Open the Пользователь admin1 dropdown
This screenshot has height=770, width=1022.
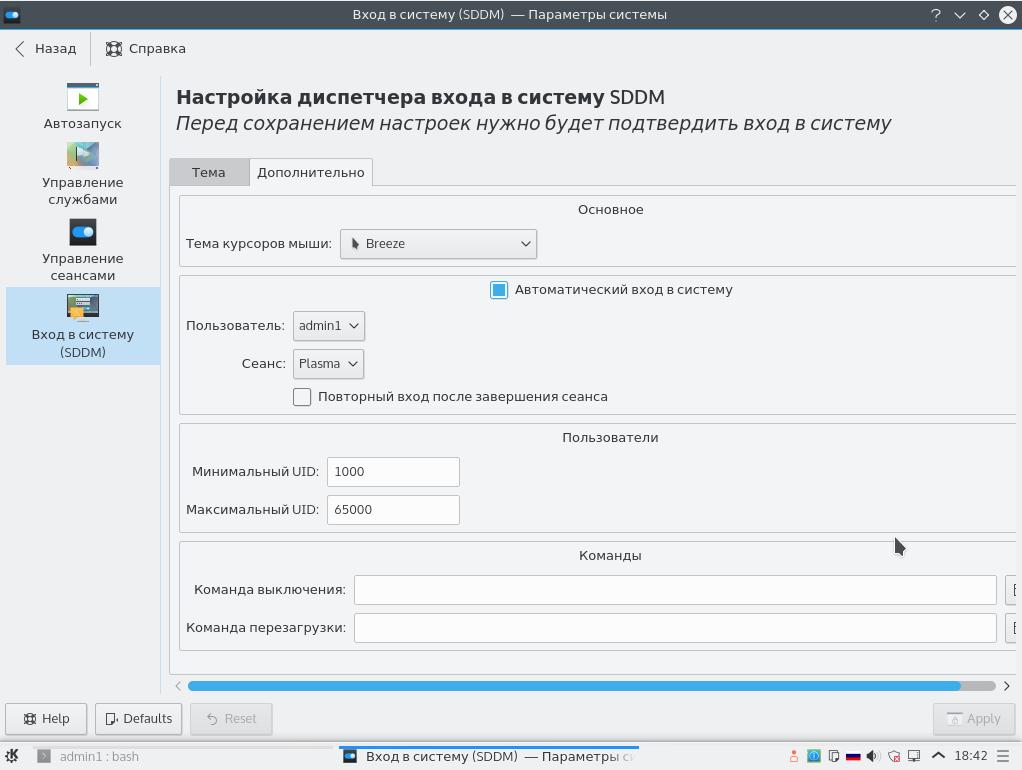point(328,326)
